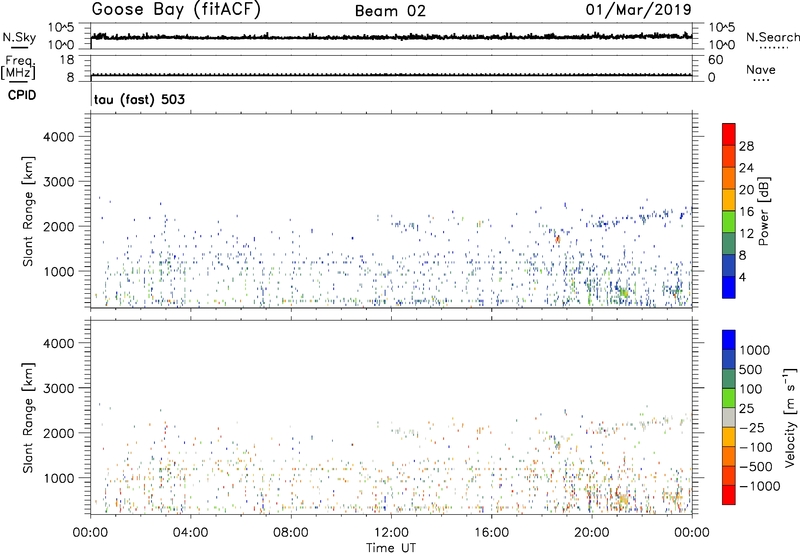Image resolution: width=800 pixels, height=554 pixels.
Task: Click the "Power [dB]" colorbar title
Action: pyautogui.click(x=763, y=211)
